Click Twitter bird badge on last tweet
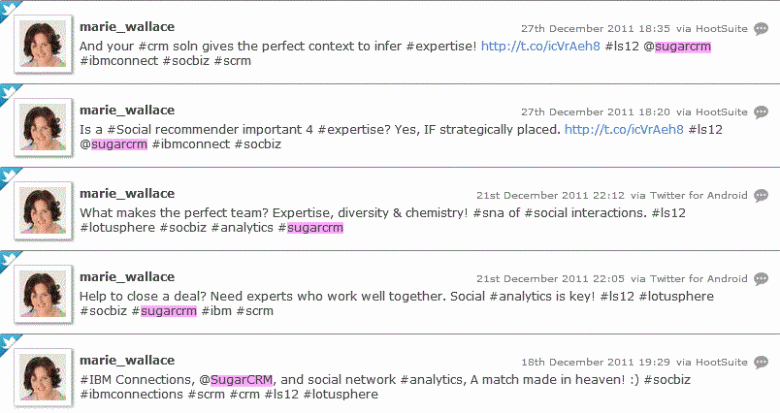780x413 pixels. [11, 342]
